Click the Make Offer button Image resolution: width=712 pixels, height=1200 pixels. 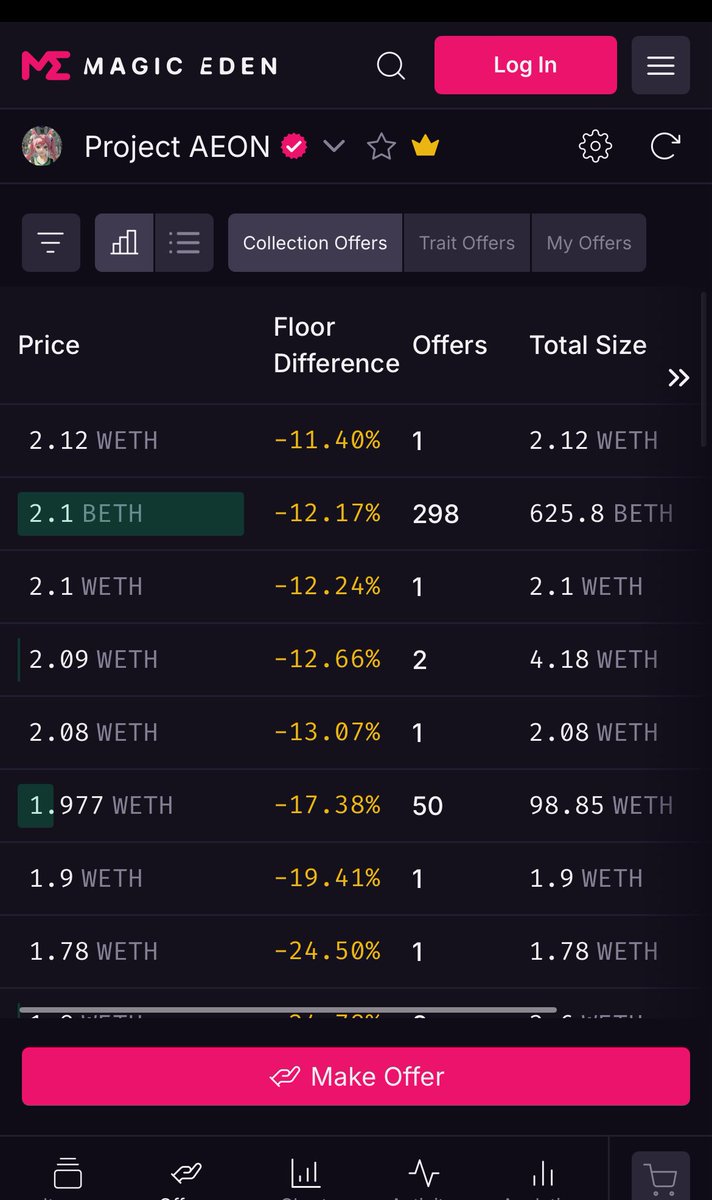(x=356, y=1076)
